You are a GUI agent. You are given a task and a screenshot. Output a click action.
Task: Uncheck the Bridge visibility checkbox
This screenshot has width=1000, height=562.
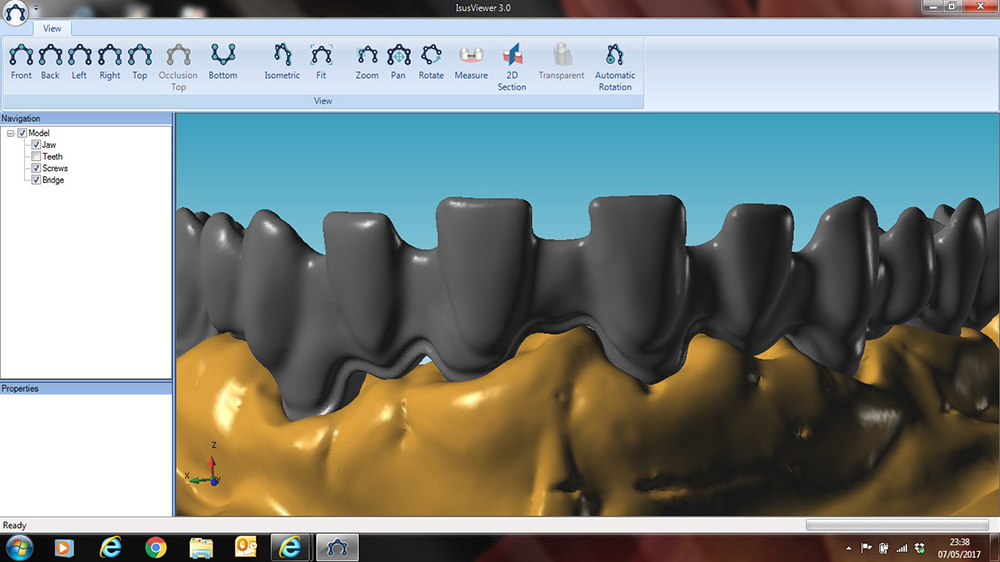36,180
